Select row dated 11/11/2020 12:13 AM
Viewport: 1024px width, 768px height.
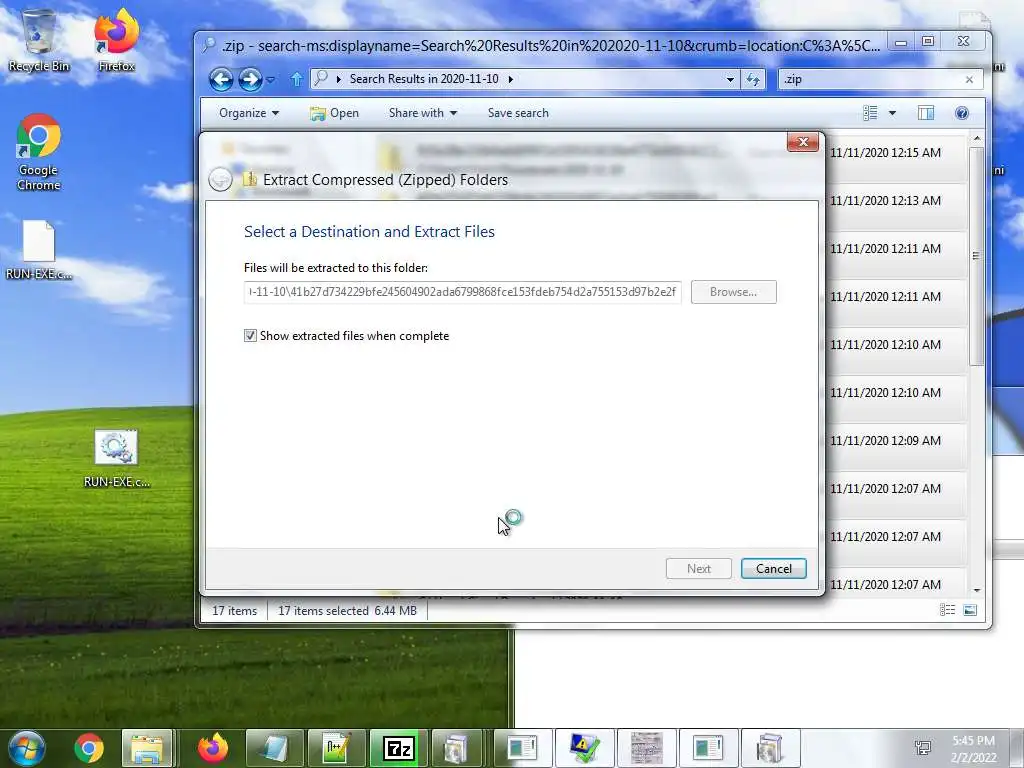pyautogui.click(x=895, y=206)
